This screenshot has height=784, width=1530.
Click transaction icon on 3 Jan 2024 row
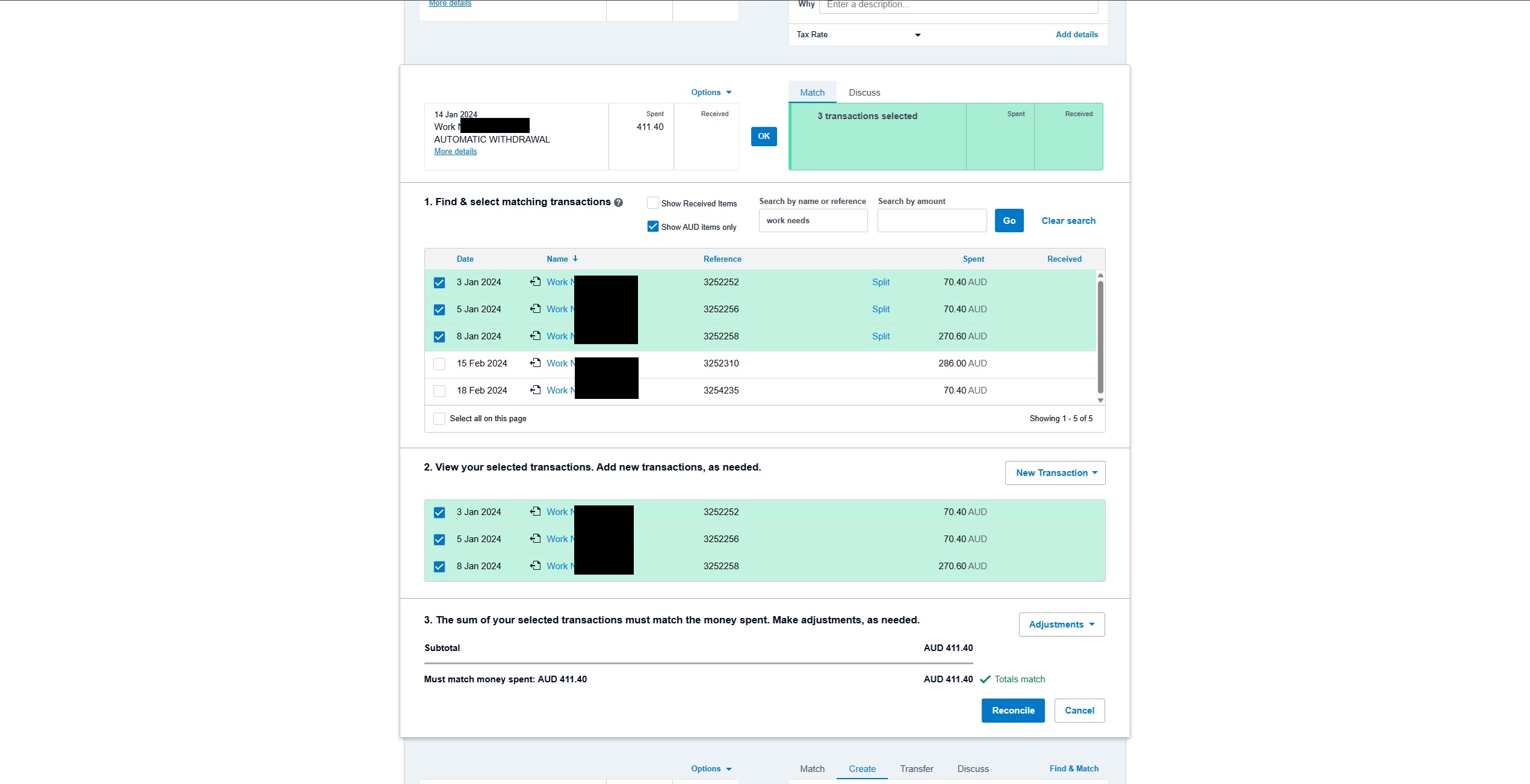(x=535, y=282)
